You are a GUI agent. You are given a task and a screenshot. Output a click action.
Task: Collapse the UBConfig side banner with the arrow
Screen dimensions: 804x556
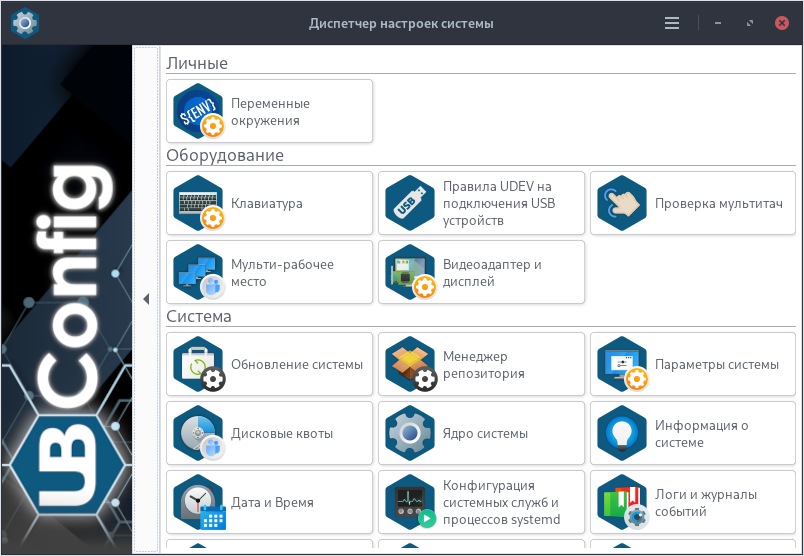point(146,299)
